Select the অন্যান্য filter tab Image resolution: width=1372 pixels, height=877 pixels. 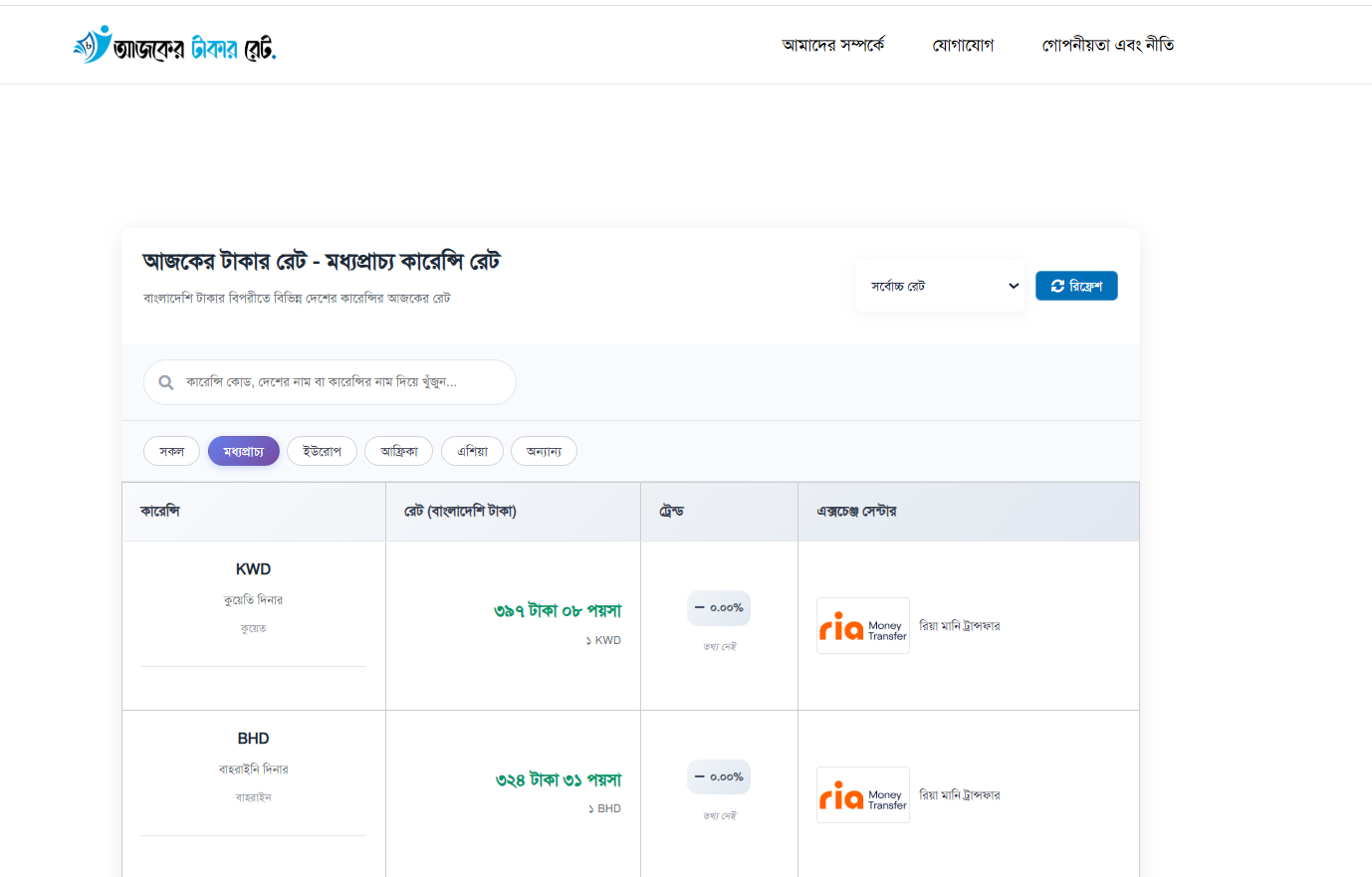coord(544,451)
